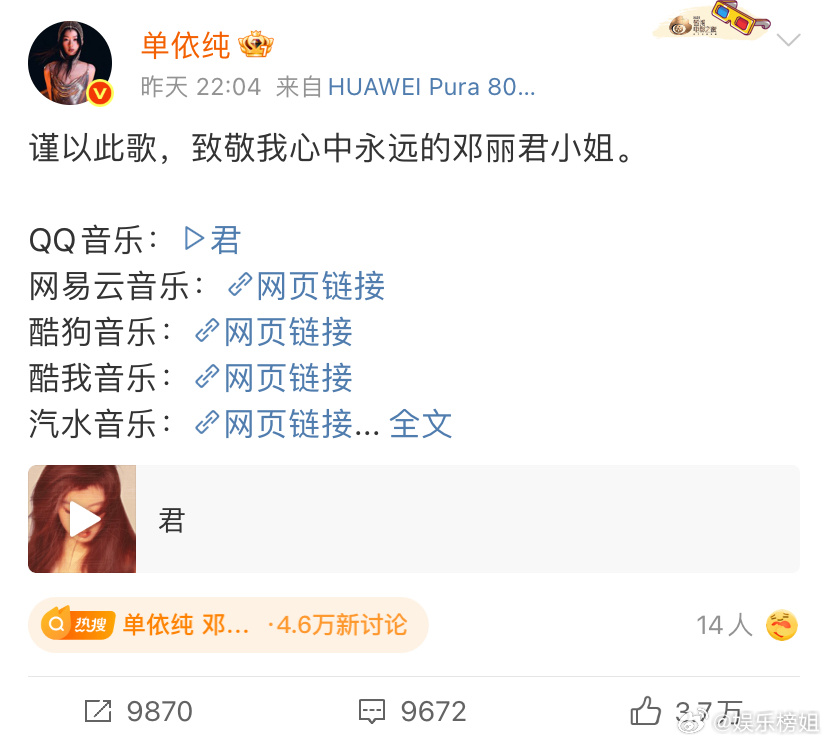Open the 单依纯 username link
Viewport: 828px width, 742px height.
[186, 45]
